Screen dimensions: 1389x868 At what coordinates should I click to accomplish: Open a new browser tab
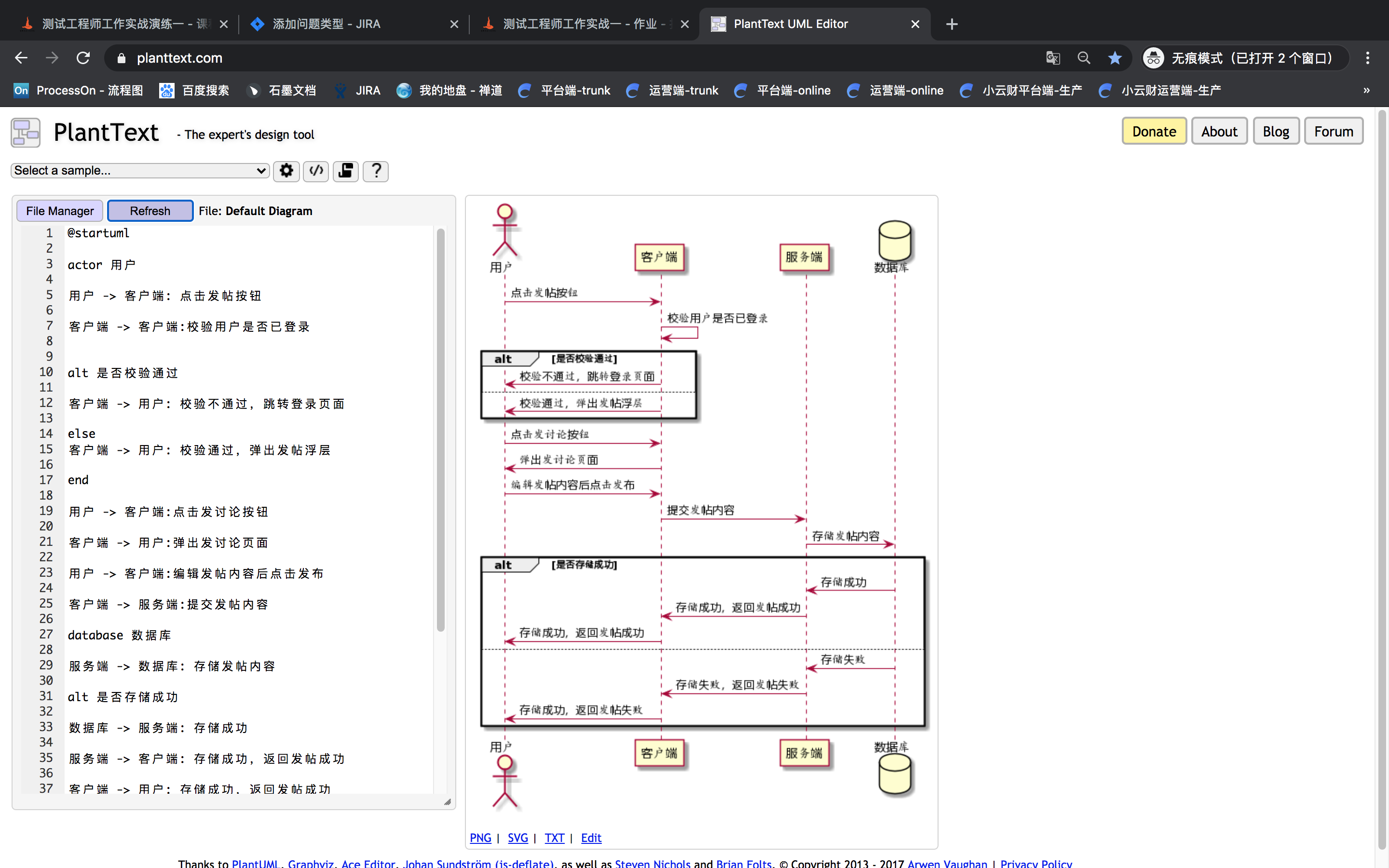(x=952, y=24)
